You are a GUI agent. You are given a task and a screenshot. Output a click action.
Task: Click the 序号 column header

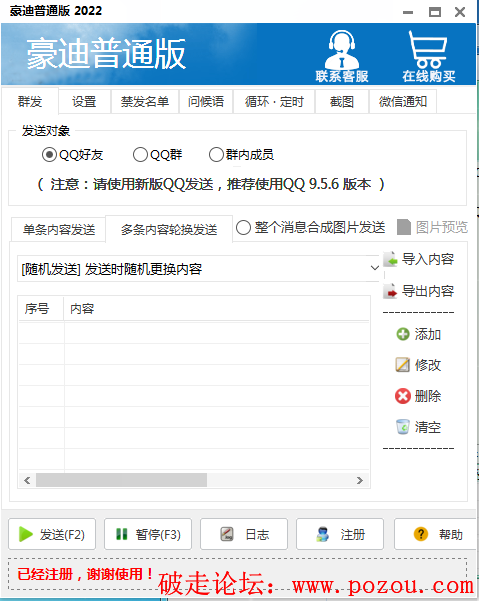coord(41,309)
